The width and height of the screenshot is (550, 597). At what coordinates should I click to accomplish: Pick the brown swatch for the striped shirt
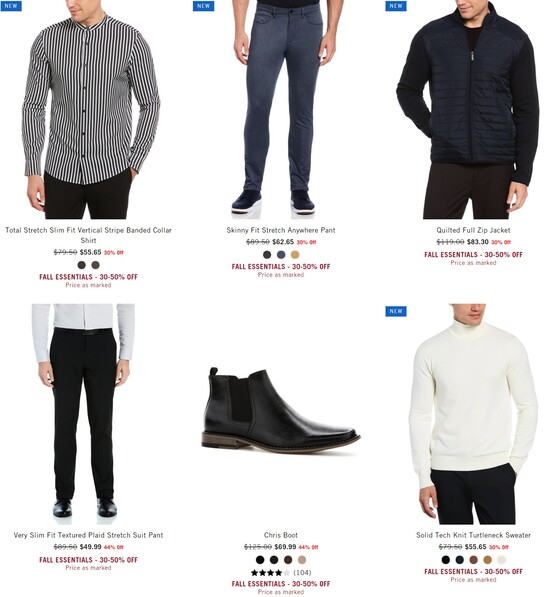96,265
